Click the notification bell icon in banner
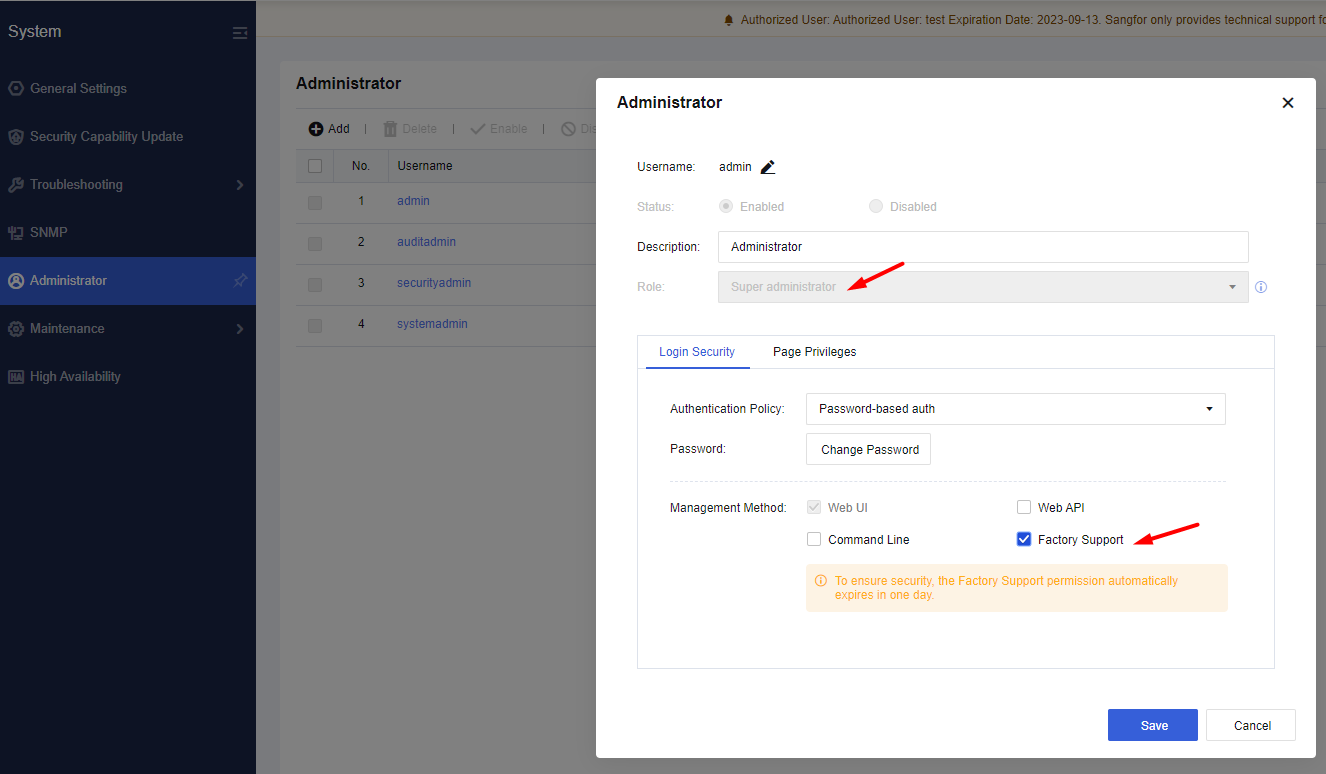The width and height of the screenshot is (1326, 774). [729, 20]
